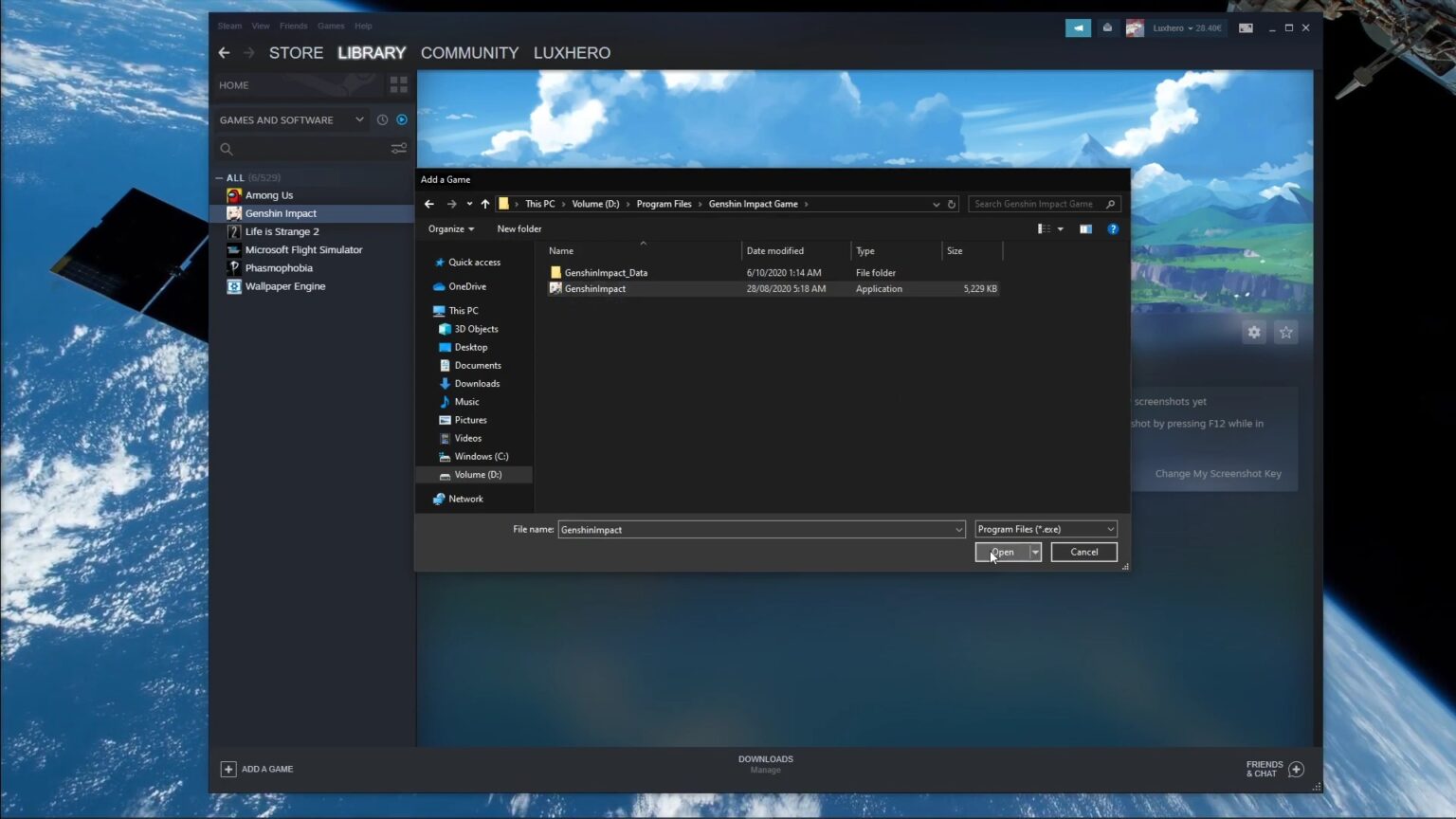The width and height of the screenshot is (1456, 819).
Task: Click the Steam library search magnifier
Action: [x=227, y=149]
